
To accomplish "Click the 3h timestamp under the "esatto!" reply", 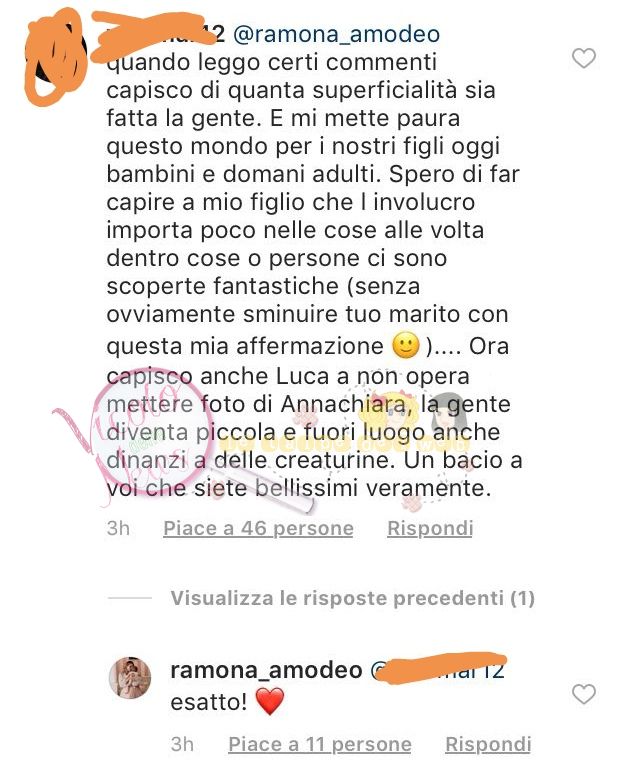I will point(182,744).
